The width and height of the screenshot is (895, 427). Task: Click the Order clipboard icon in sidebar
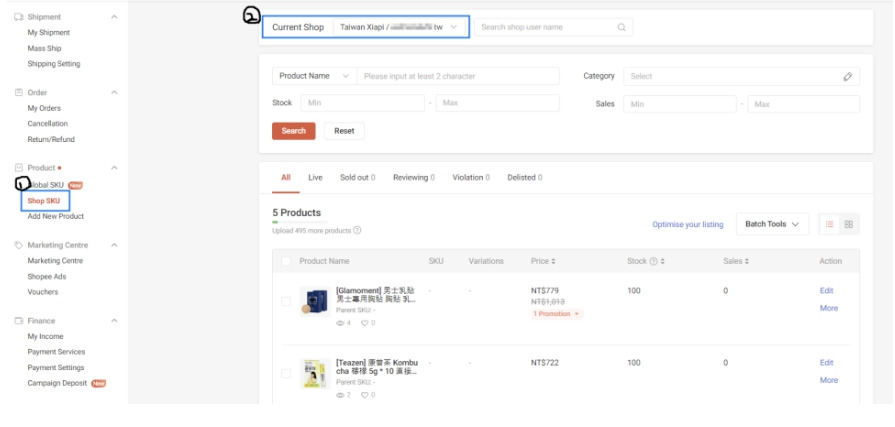click(x=19, y=92)
